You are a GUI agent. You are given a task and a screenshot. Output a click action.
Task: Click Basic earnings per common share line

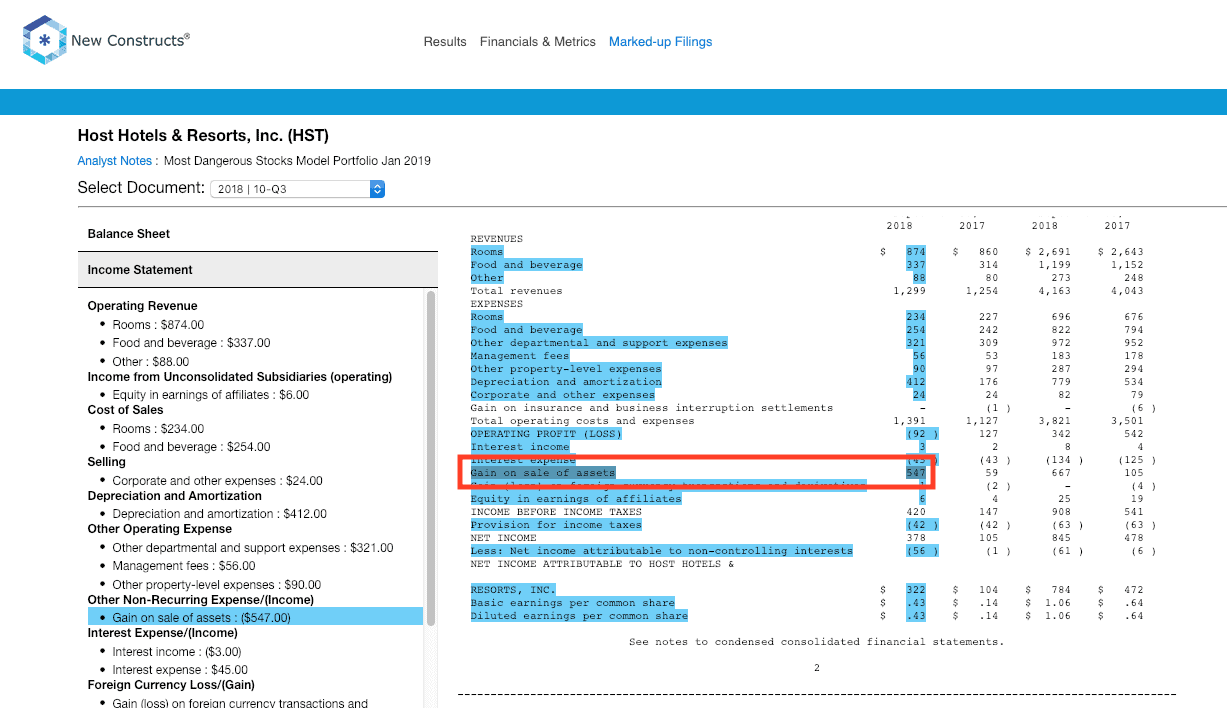(573, 603)
